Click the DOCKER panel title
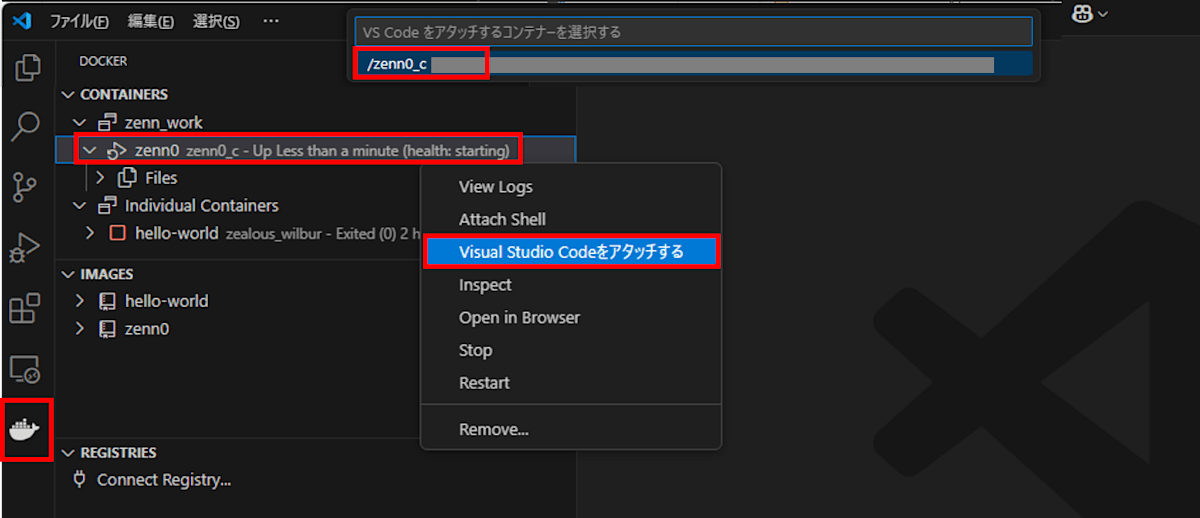This screenshot has width=1200, height=518. 103,61
